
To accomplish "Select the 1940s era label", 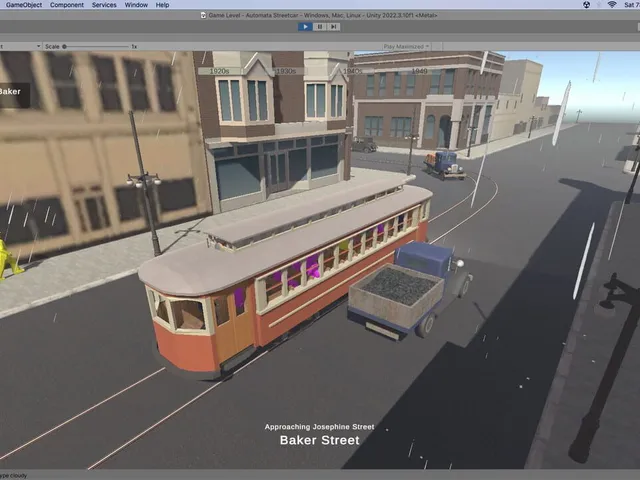I will (352, 71).
